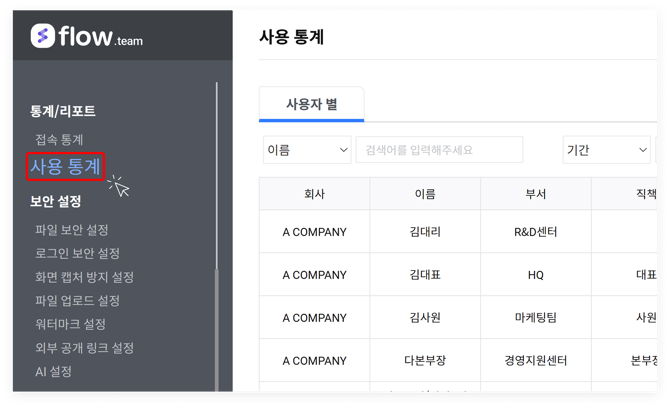Go to 로그인 보안 설정
This screenshot has height=407, width=670.
77,254
